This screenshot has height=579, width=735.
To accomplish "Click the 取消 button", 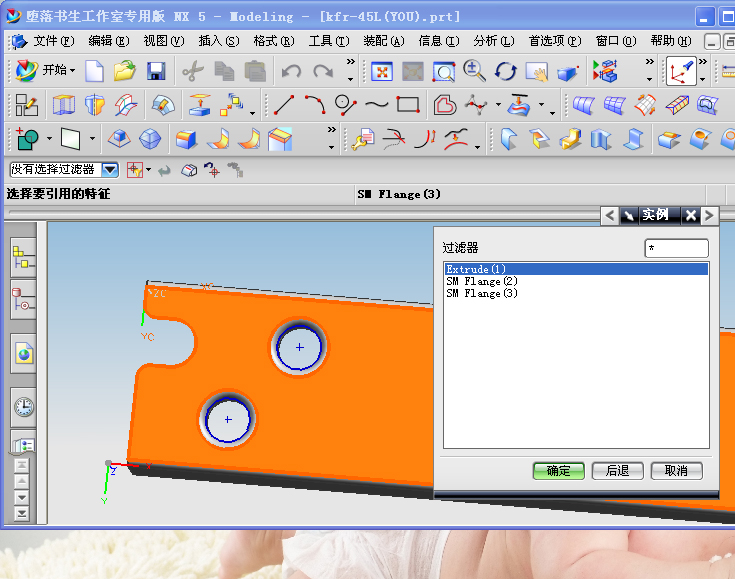I will pyautogui.click(x=676, y=471).
